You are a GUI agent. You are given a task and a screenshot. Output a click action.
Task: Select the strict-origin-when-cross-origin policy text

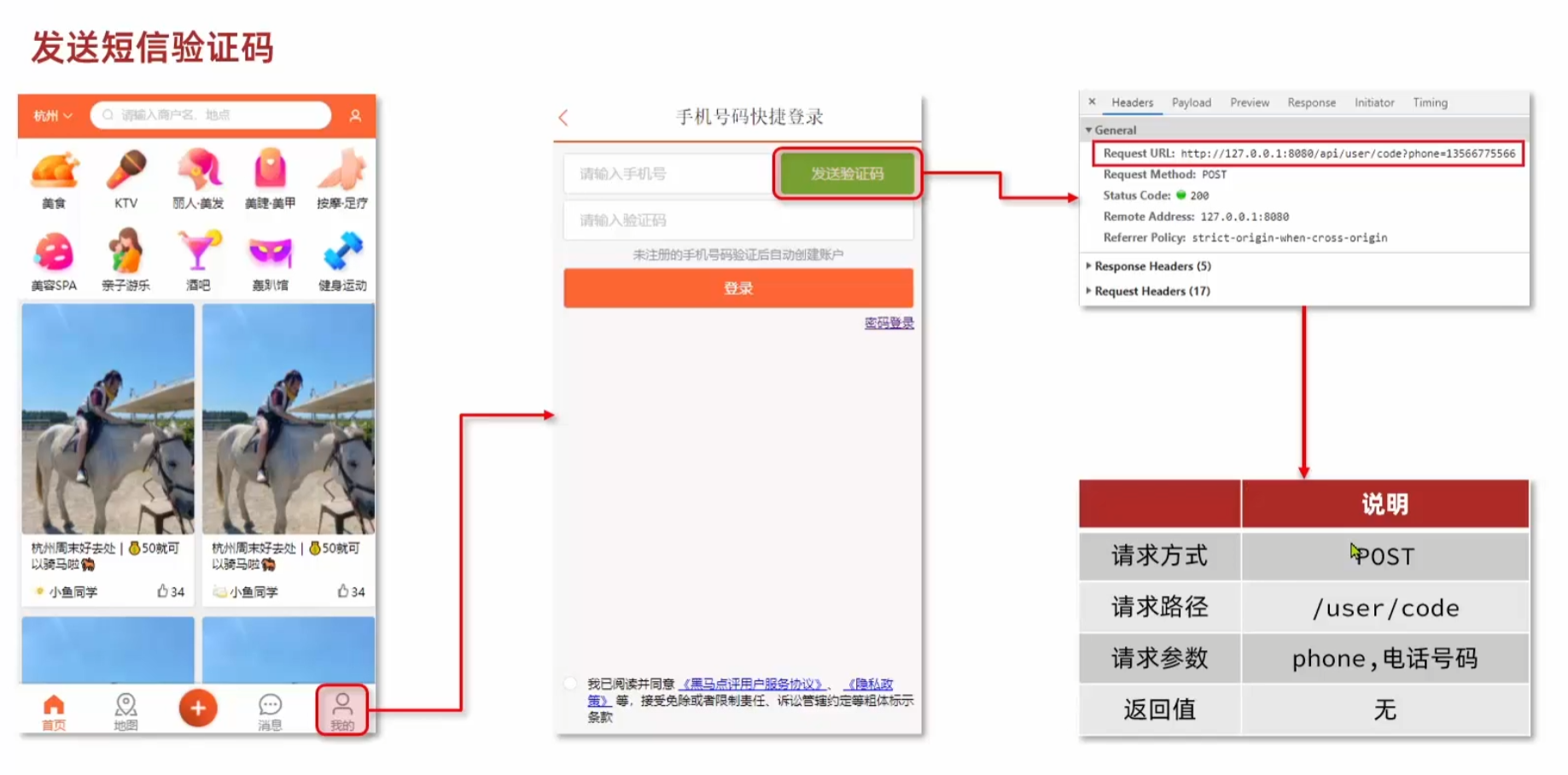pyautogui.click(x=1289, y=238)
